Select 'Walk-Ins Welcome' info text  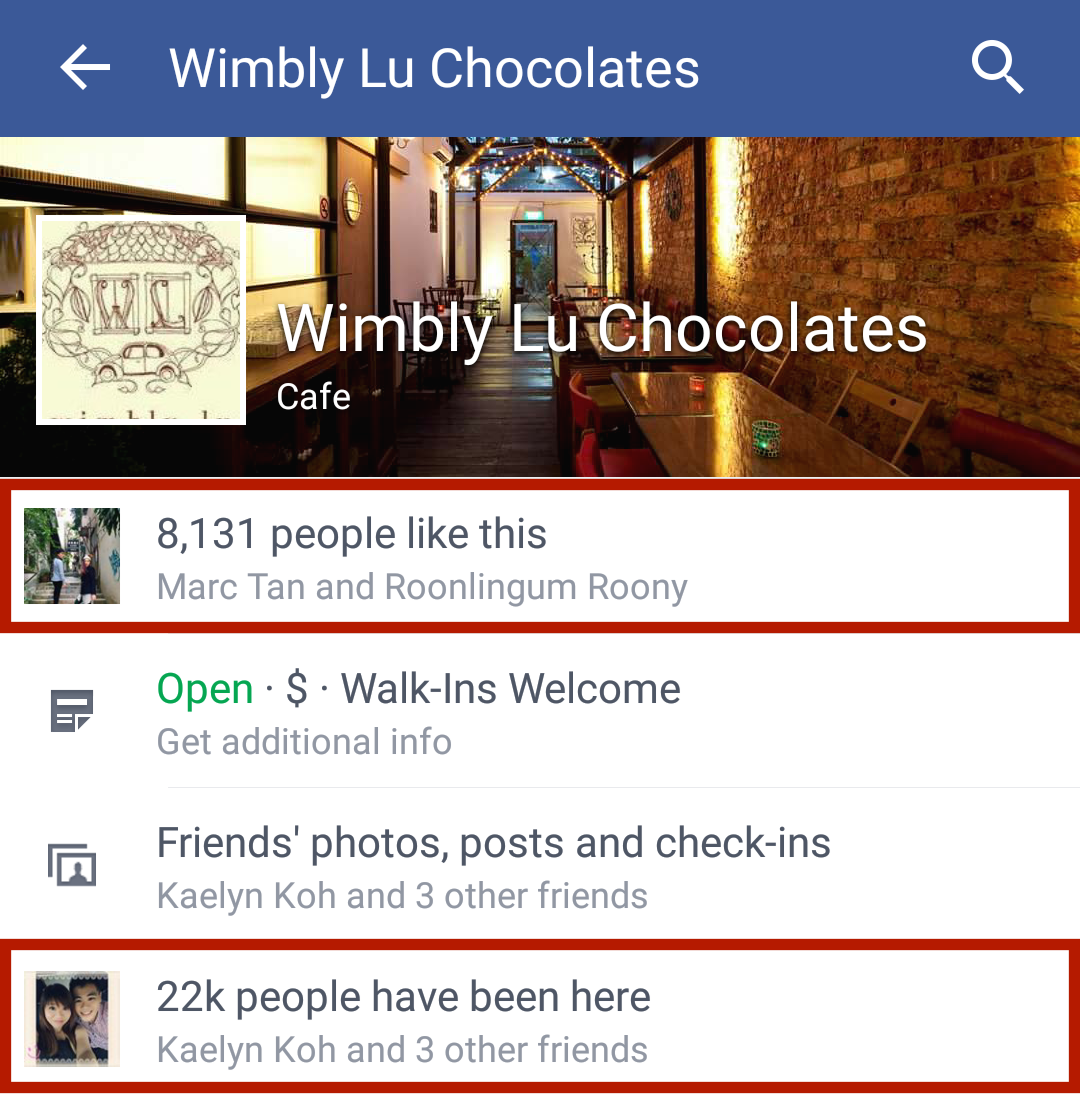pyautogui.click(x=510, y=689)
